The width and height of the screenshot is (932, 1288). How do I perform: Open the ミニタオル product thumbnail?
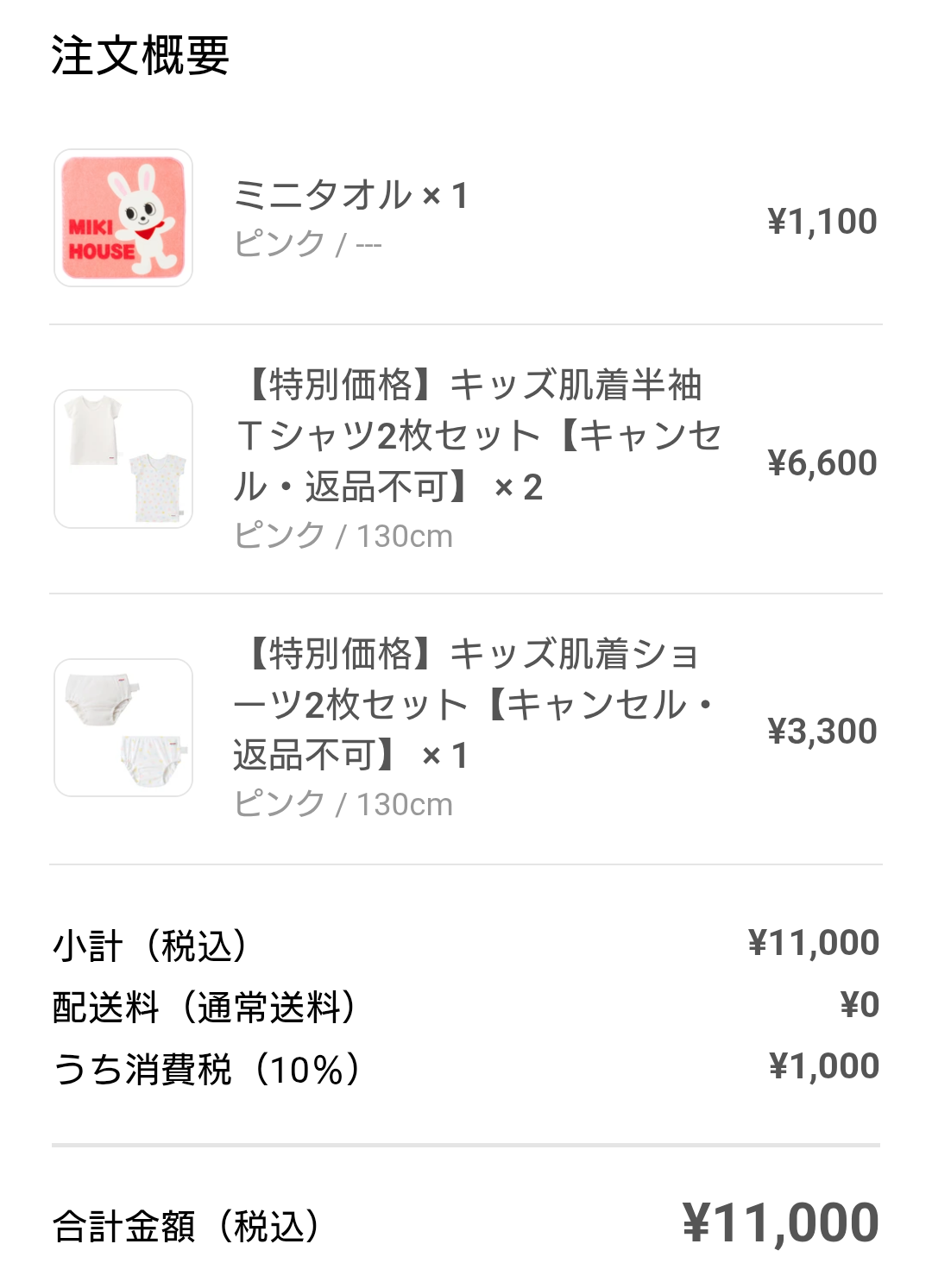[x=123, y=217]
